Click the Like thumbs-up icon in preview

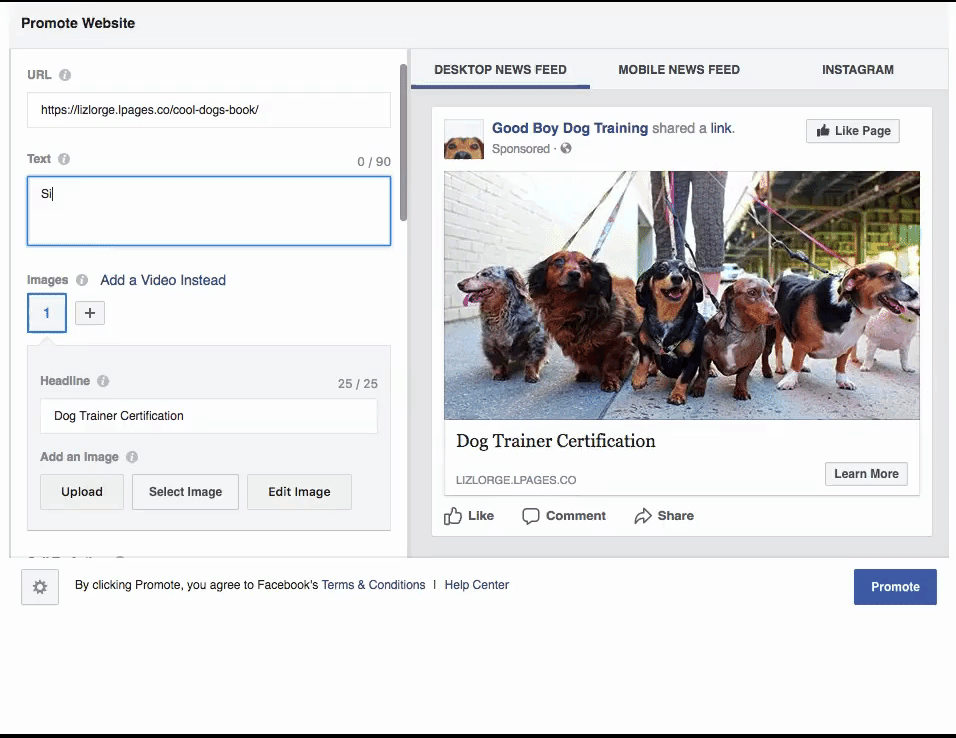[x=452, y=516]
